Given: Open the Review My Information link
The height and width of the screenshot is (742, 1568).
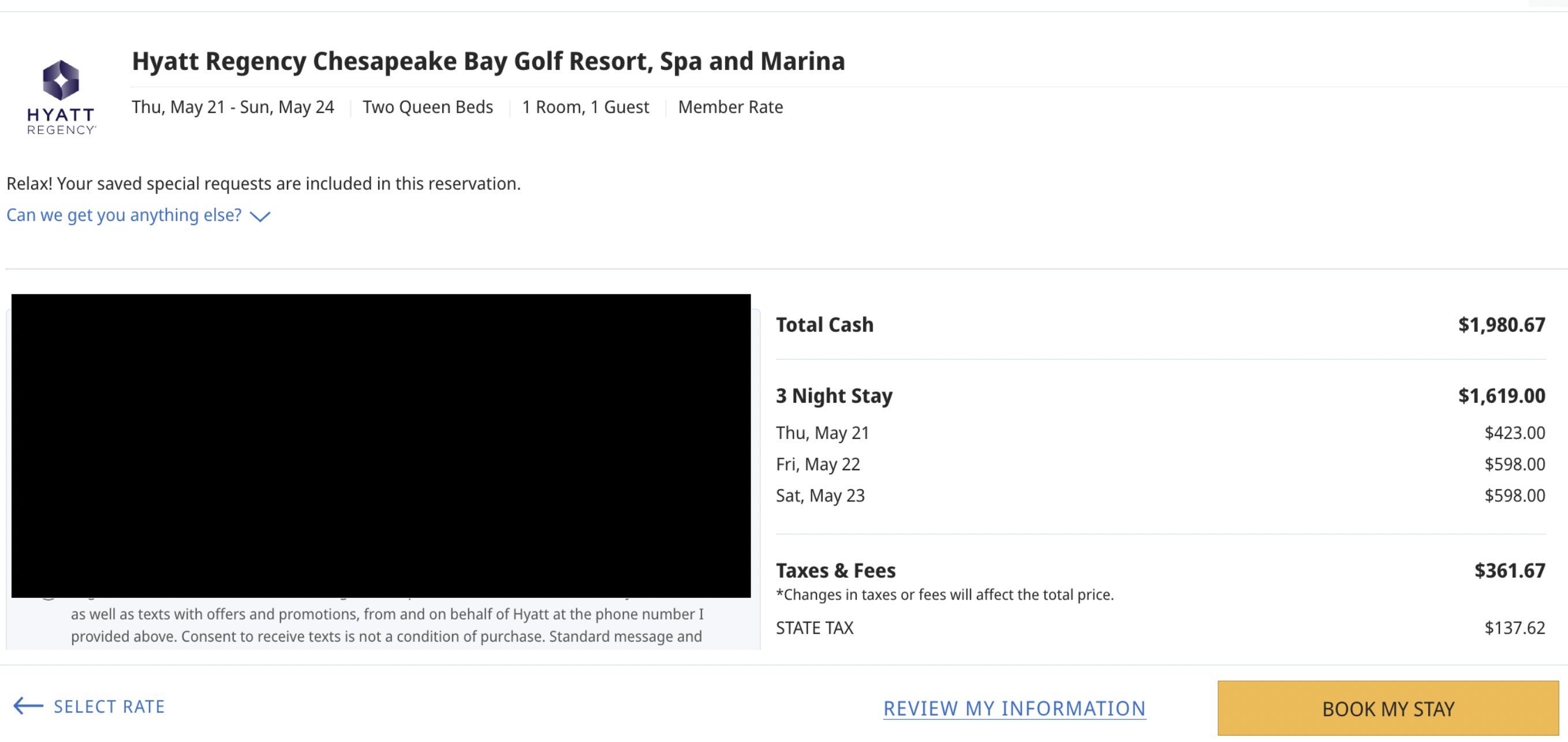Looking at the screenshot, I should (x=1014, y=709).
